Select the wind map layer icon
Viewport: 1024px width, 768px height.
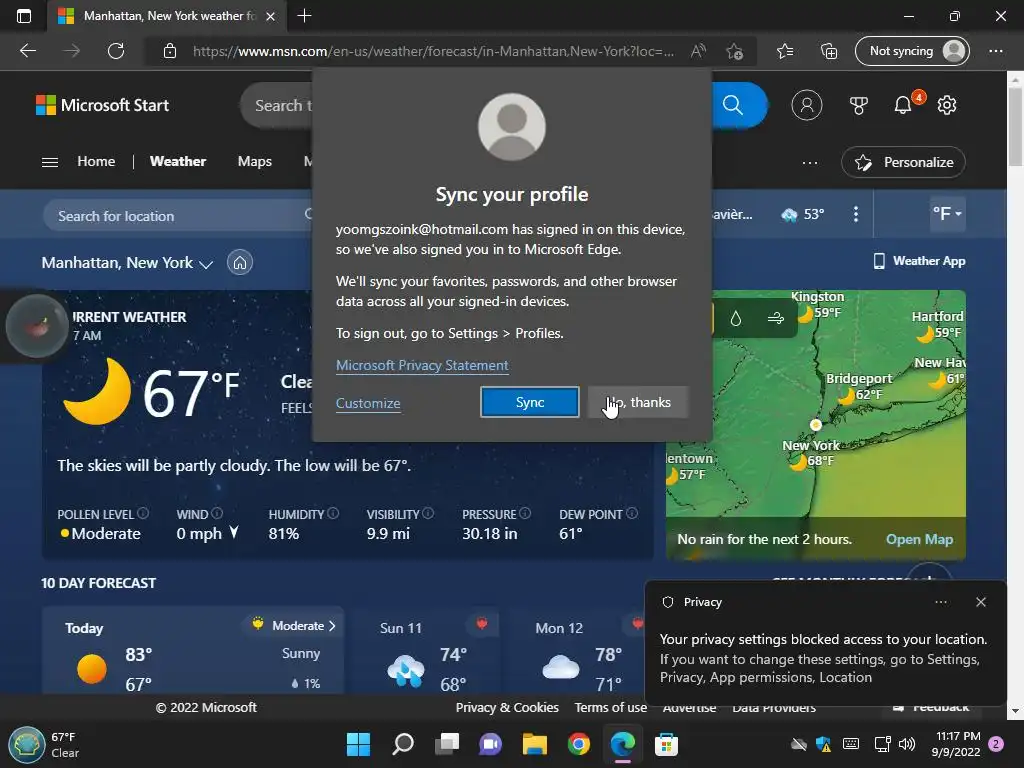tap(776, 318)
